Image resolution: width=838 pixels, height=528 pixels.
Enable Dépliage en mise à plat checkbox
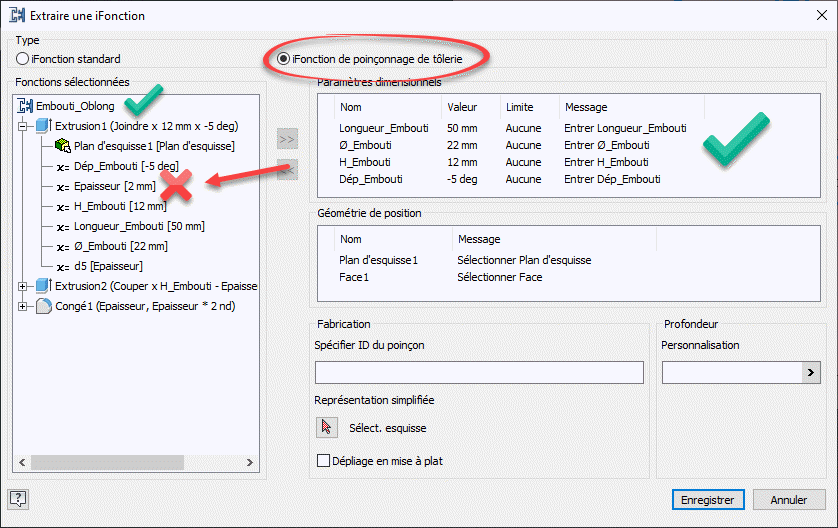(323, 461)
